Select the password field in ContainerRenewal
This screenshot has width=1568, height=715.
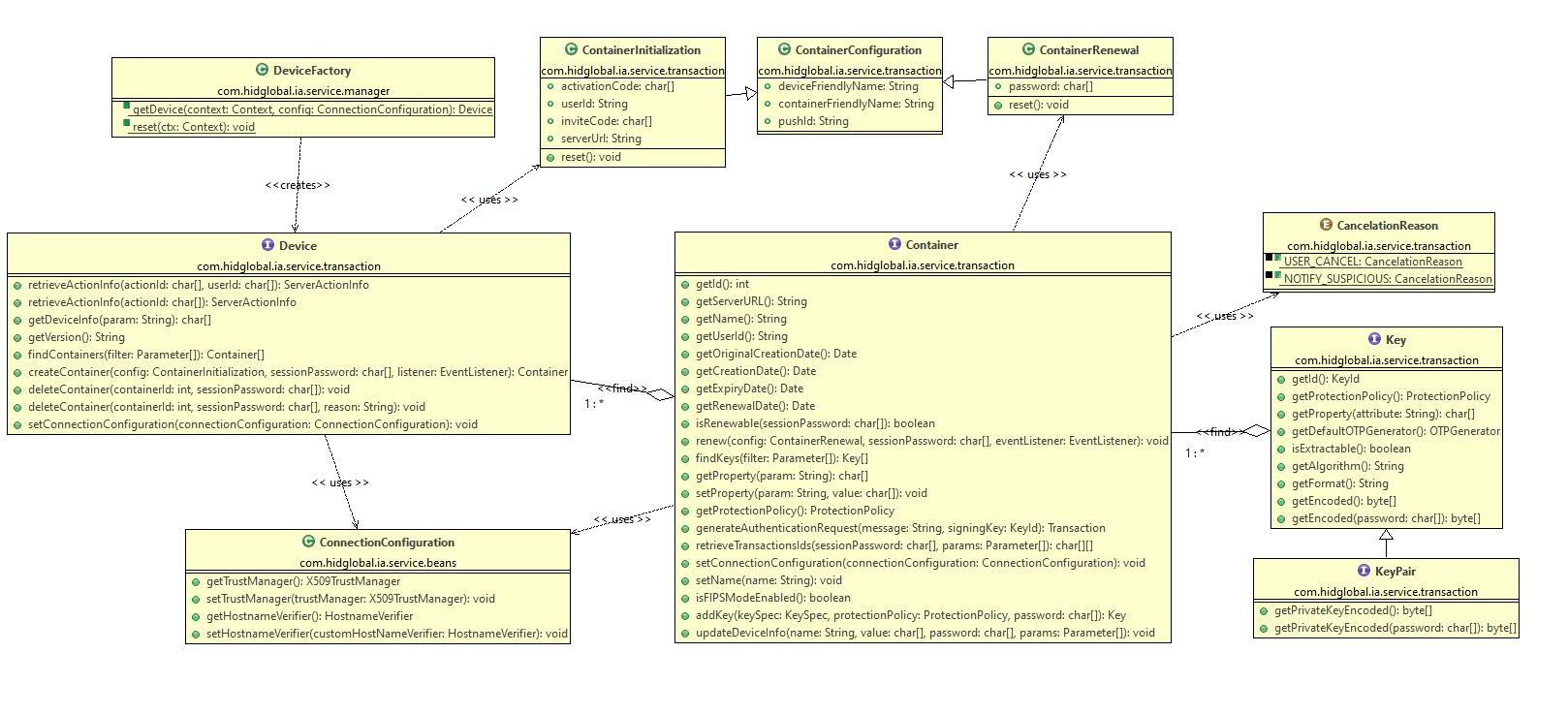[1050, 86]
